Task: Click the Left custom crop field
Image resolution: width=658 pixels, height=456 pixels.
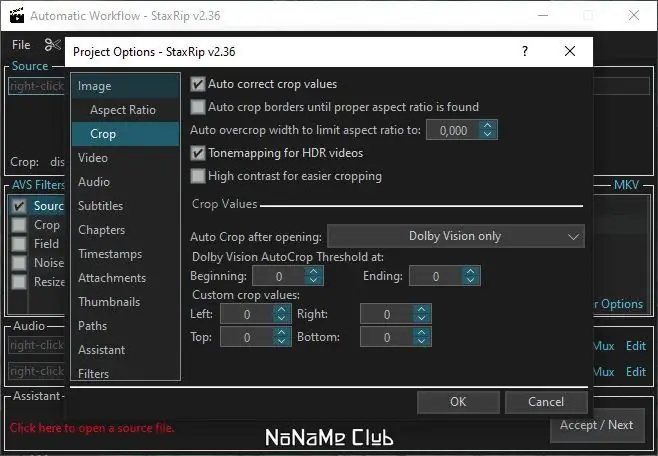Action: (x=247, y=314)
